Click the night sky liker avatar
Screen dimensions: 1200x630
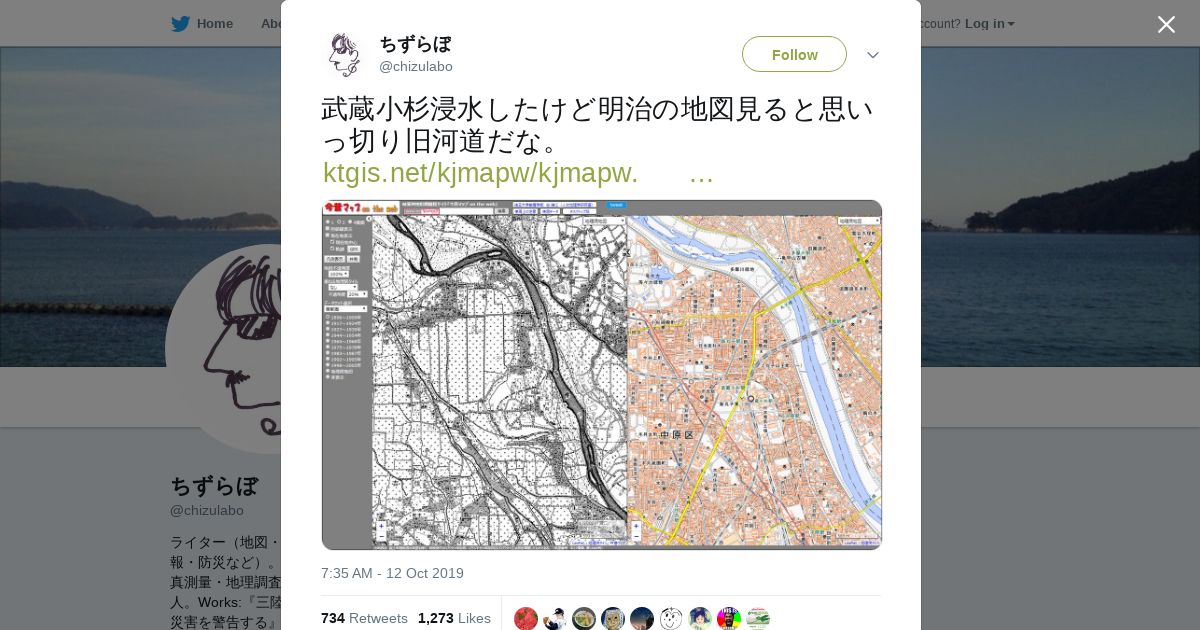(x=642, y=619)
